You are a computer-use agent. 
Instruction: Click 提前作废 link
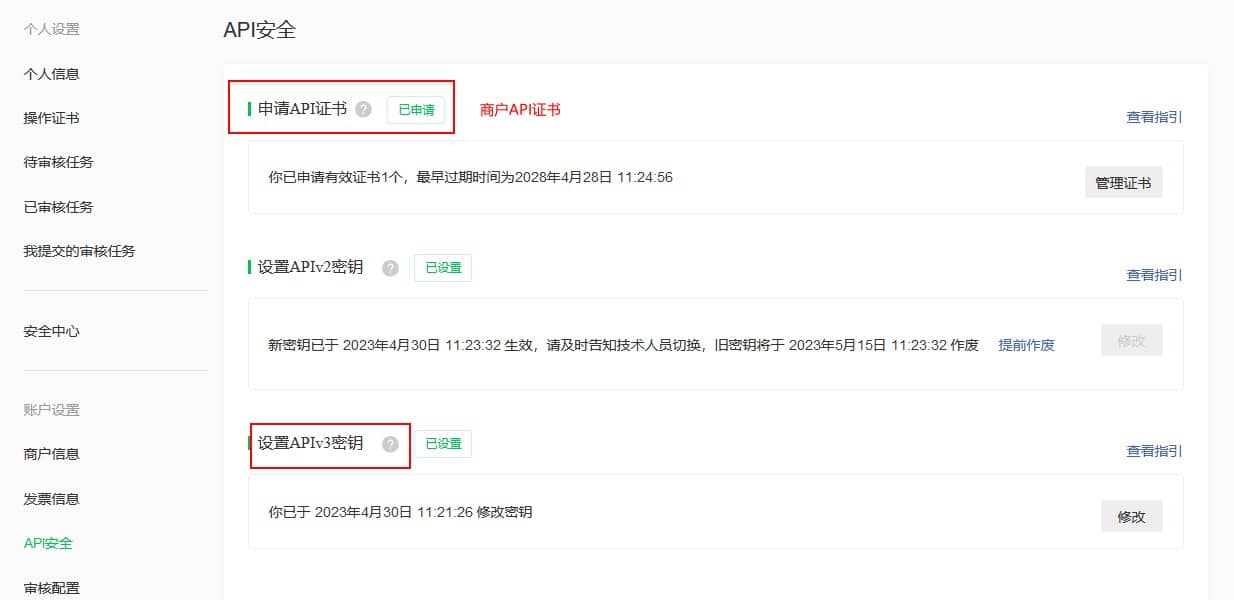tap(1026, 345)
